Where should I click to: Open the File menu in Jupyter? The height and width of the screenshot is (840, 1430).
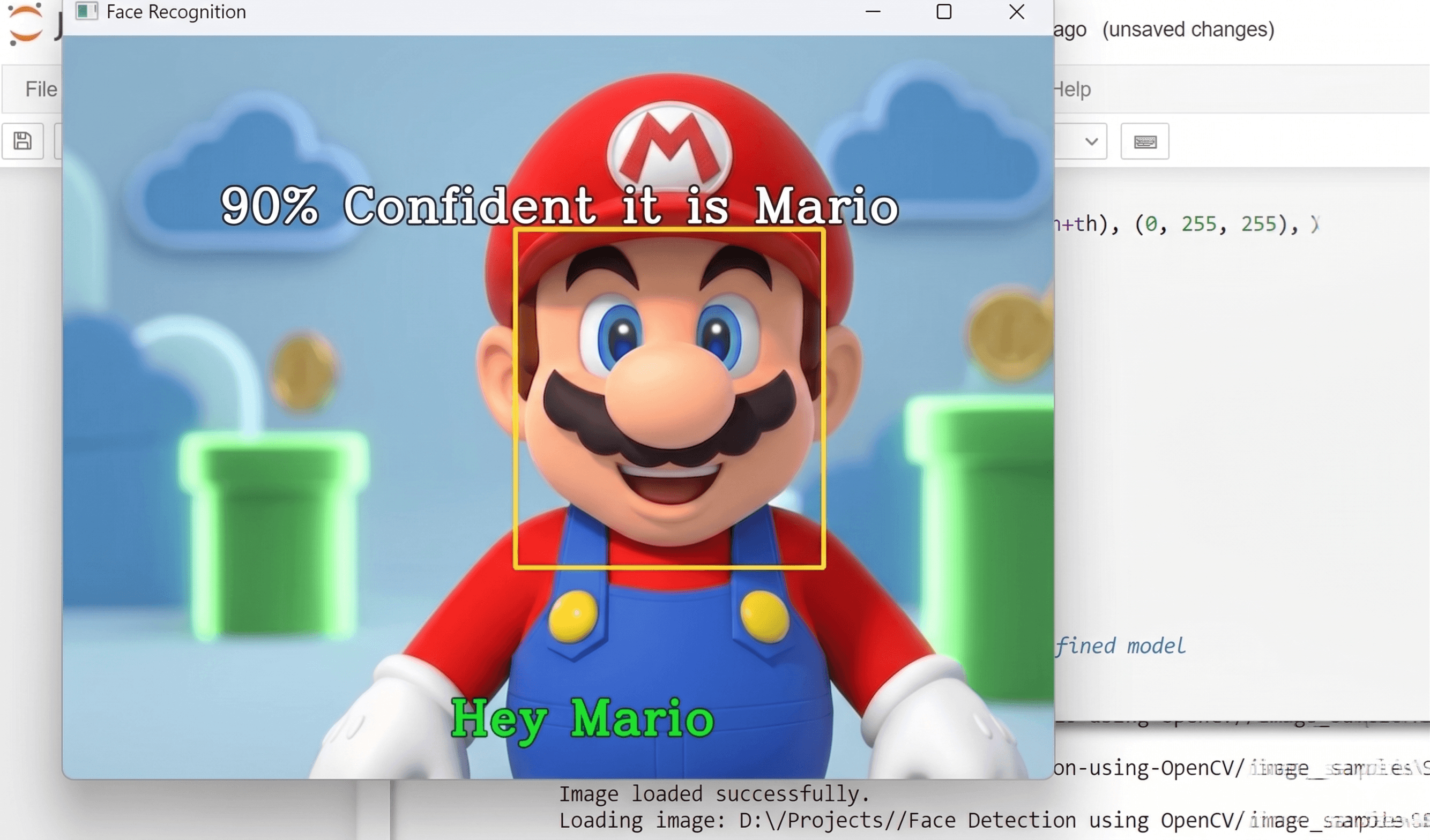(x=41, y=89)
